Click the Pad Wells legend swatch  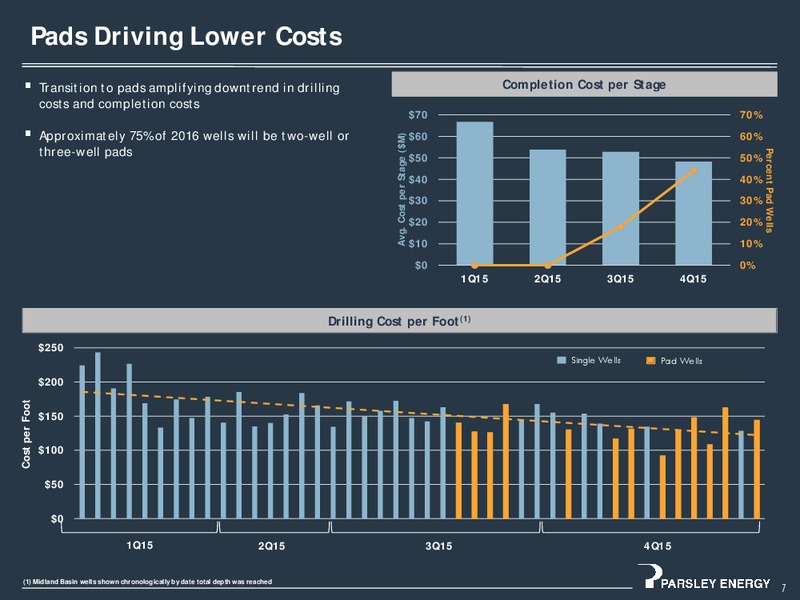pos(651,361)
